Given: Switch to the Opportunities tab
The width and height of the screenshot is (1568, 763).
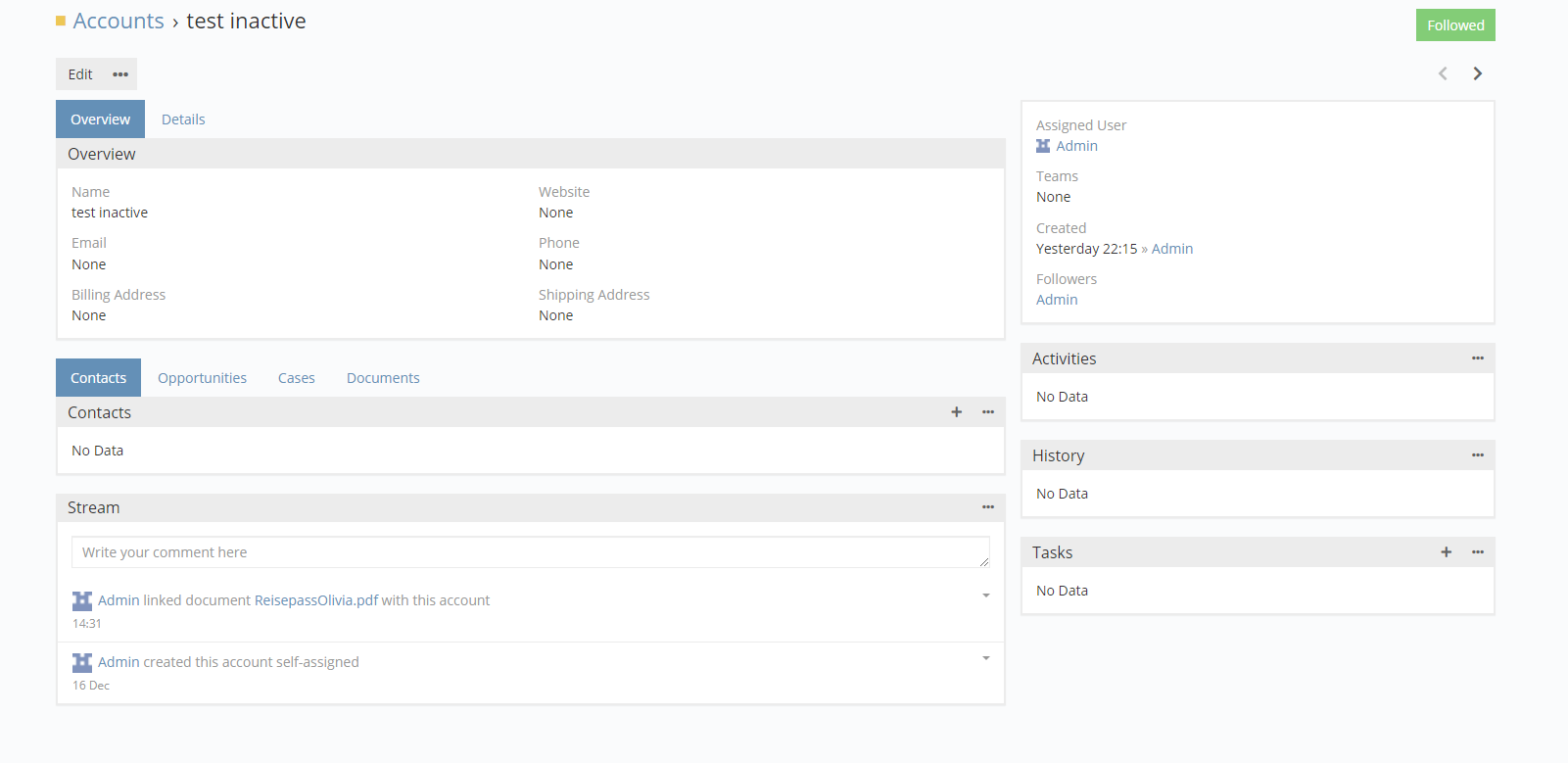Looking at the screenshot, I should coord(202,378).
